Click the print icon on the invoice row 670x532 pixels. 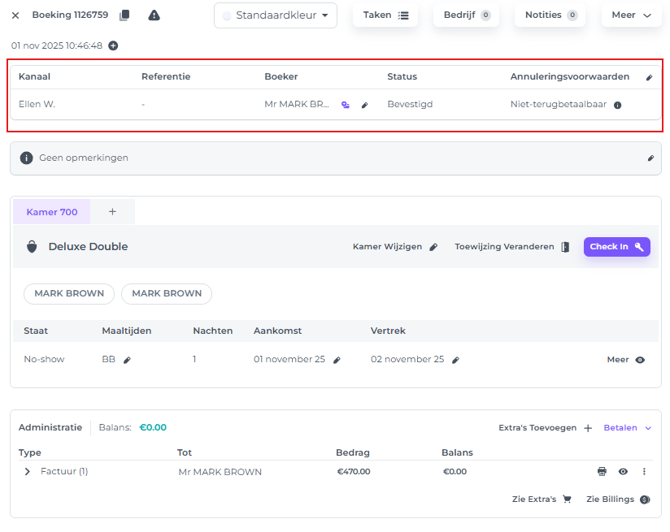pos(602,472)
